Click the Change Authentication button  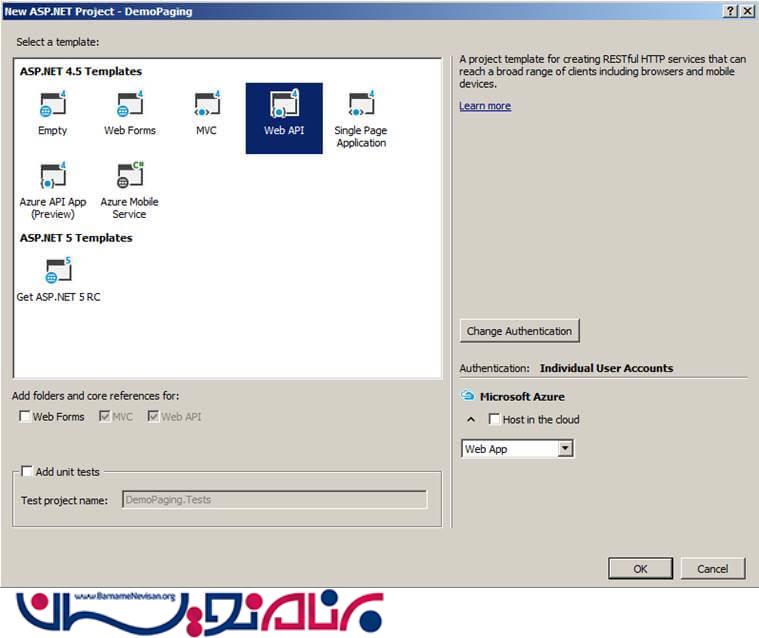pos(519,331)
